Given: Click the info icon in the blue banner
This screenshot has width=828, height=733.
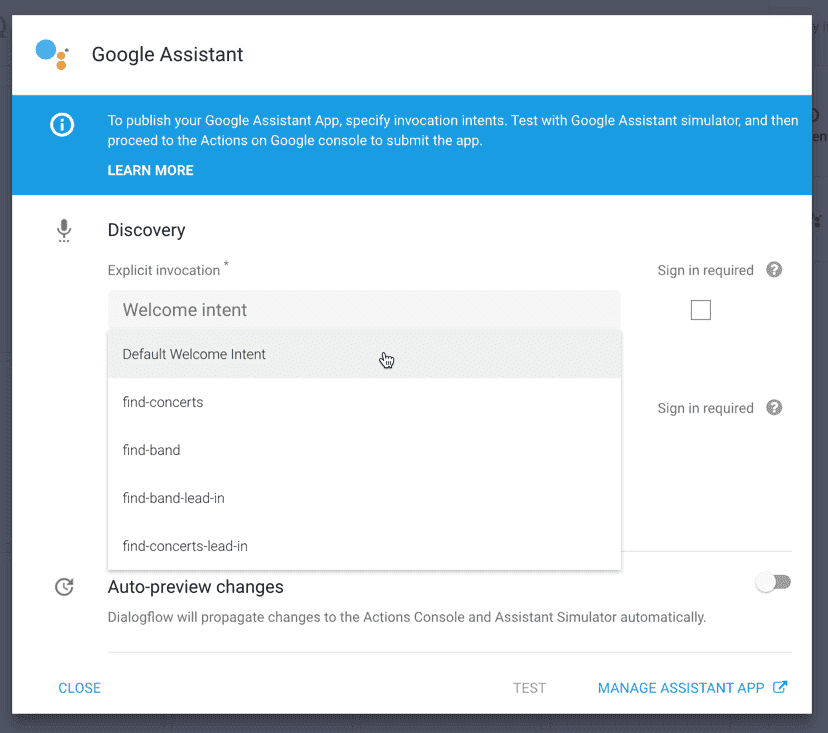Looking at the screenshot, I should point(61,124).
